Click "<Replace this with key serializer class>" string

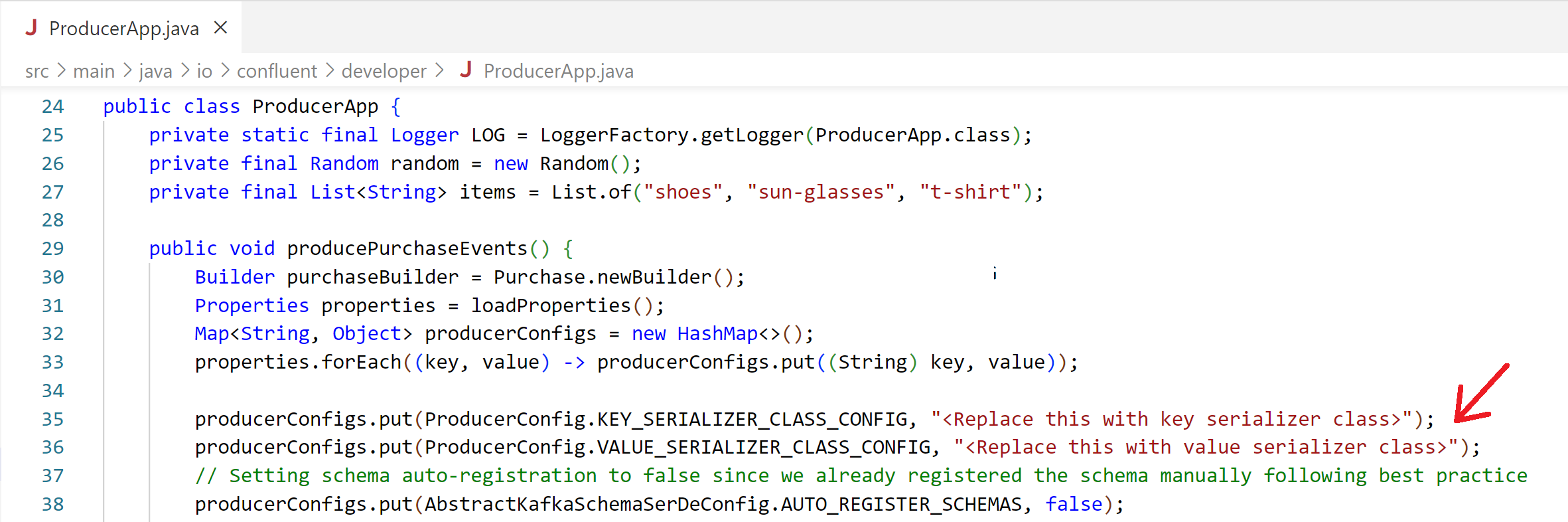pyautogui.click(x=1172, y=420)
